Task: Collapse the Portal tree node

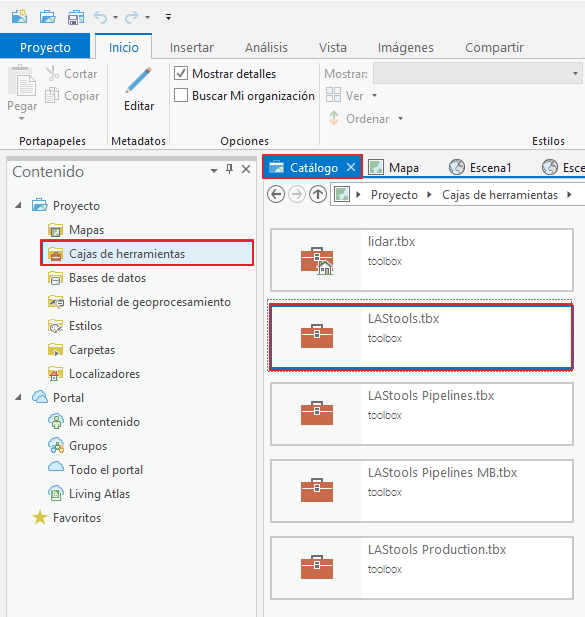Action: 18,397
